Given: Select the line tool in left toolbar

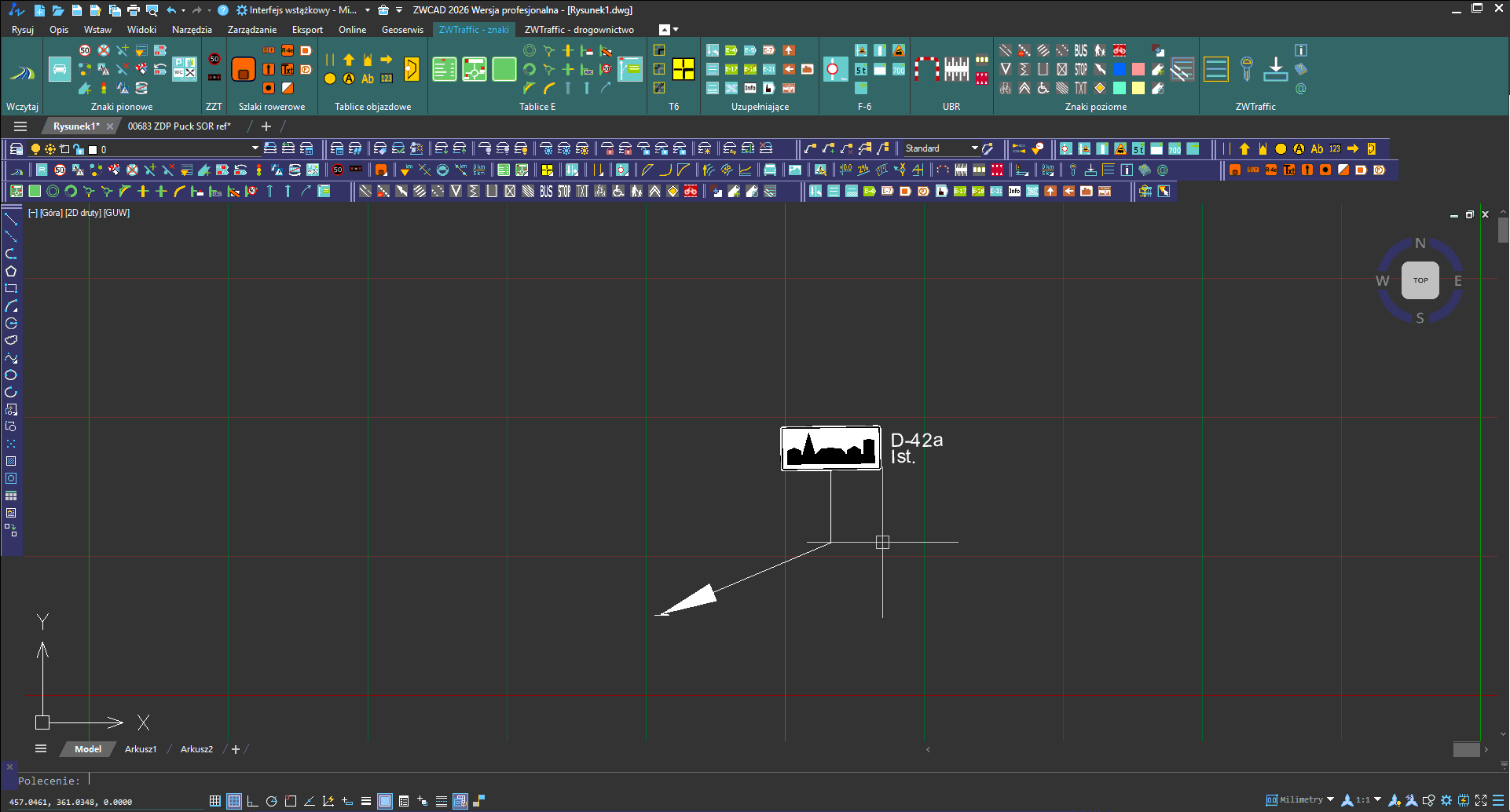Looking at the screenshot, I should [11, 219].
